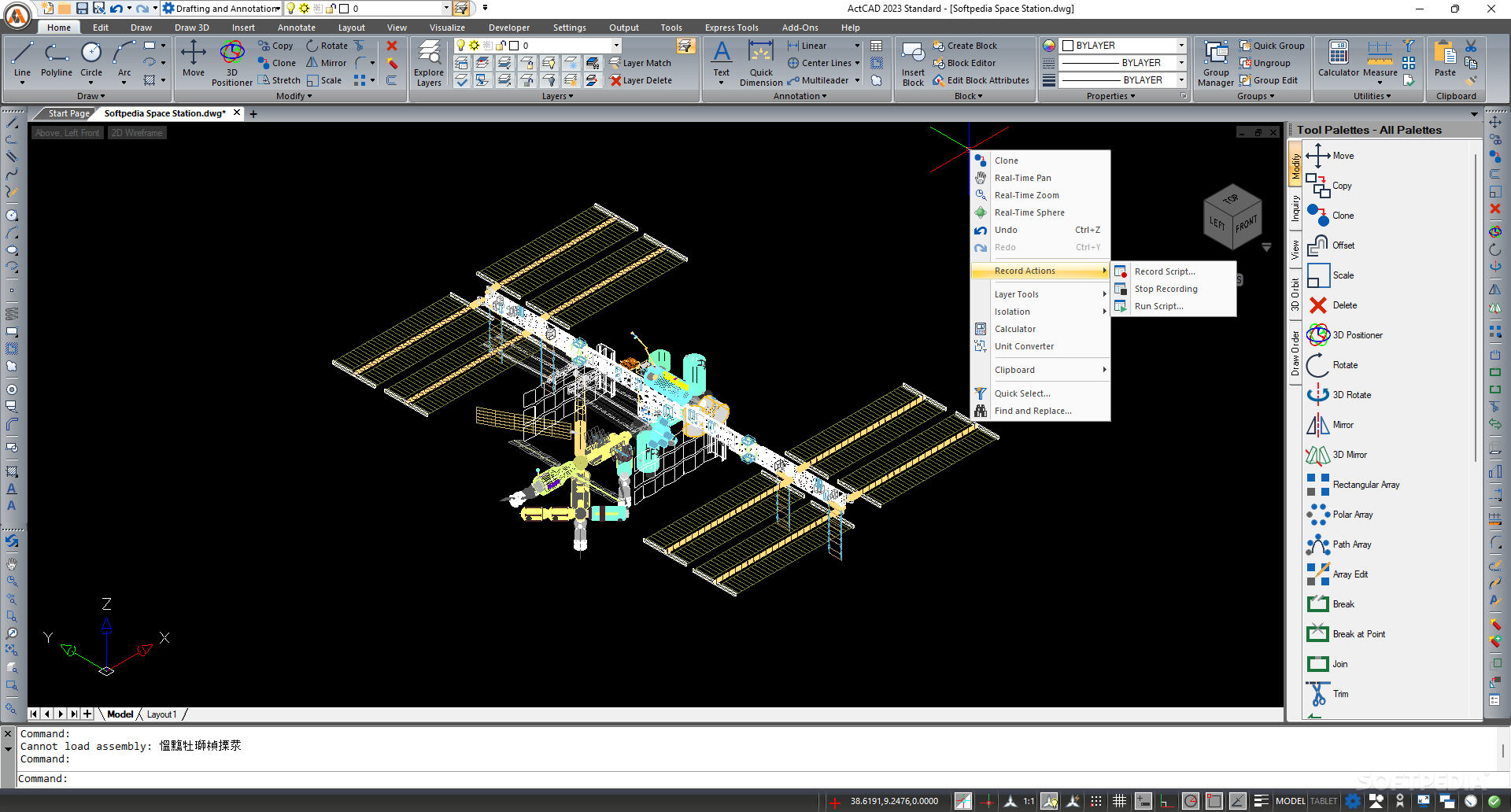Select the Text annotation tool
Screen dimensions: 1511x812
[722, 60]
